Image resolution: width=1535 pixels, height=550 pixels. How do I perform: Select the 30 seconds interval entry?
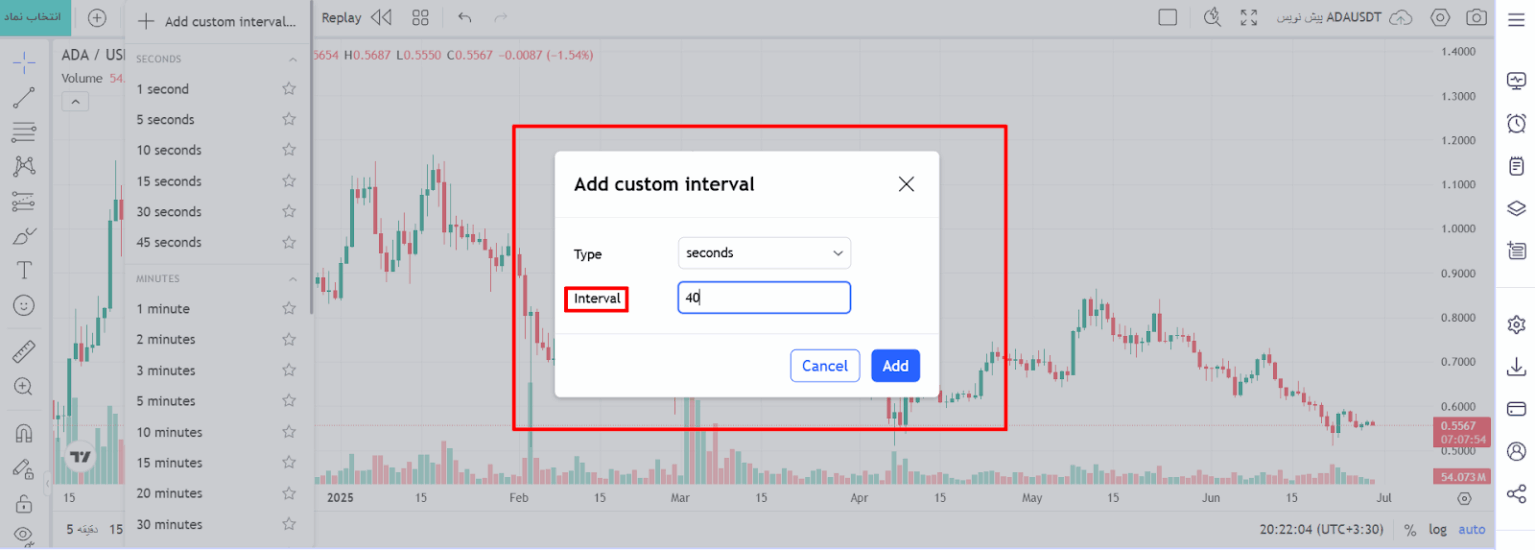pos(169,212)
